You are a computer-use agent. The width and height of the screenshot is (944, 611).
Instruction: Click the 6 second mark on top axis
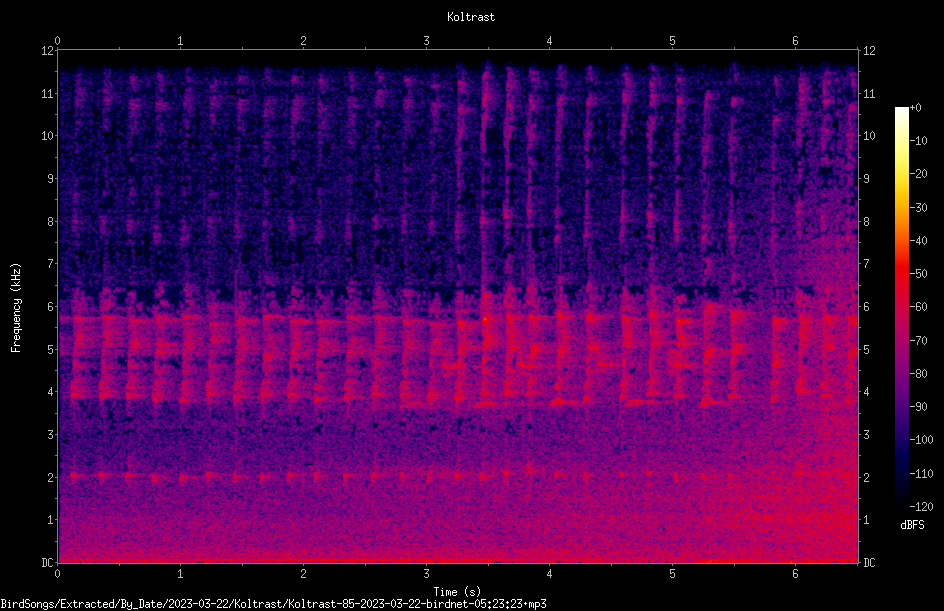coord(795,41)
